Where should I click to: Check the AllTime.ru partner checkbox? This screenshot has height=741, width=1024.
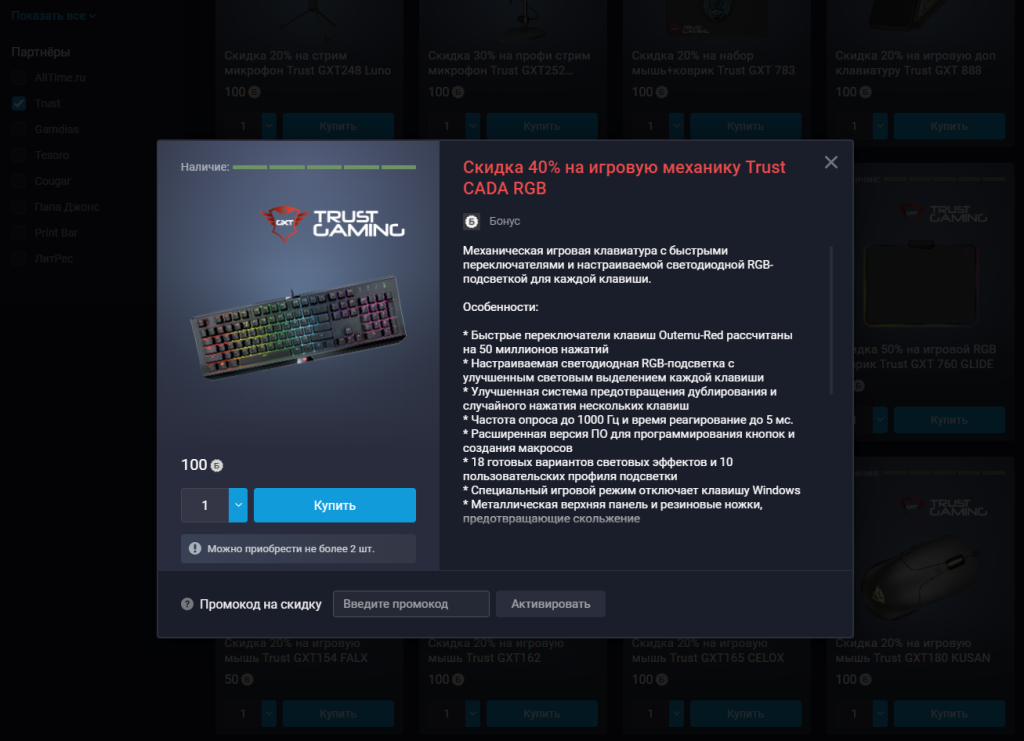point(19,78)
